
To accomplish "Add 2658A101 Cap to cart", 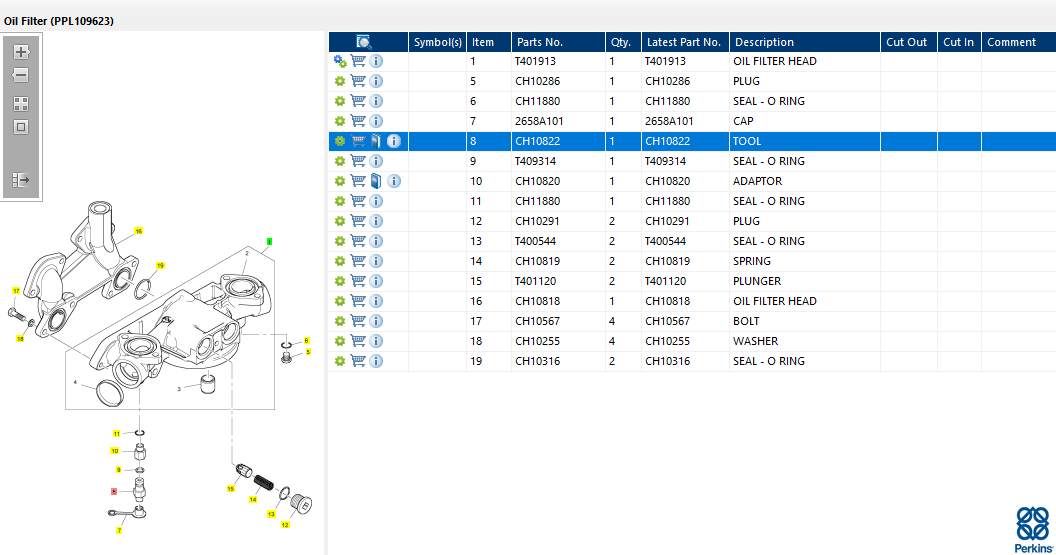I will [x=358, y=121].
